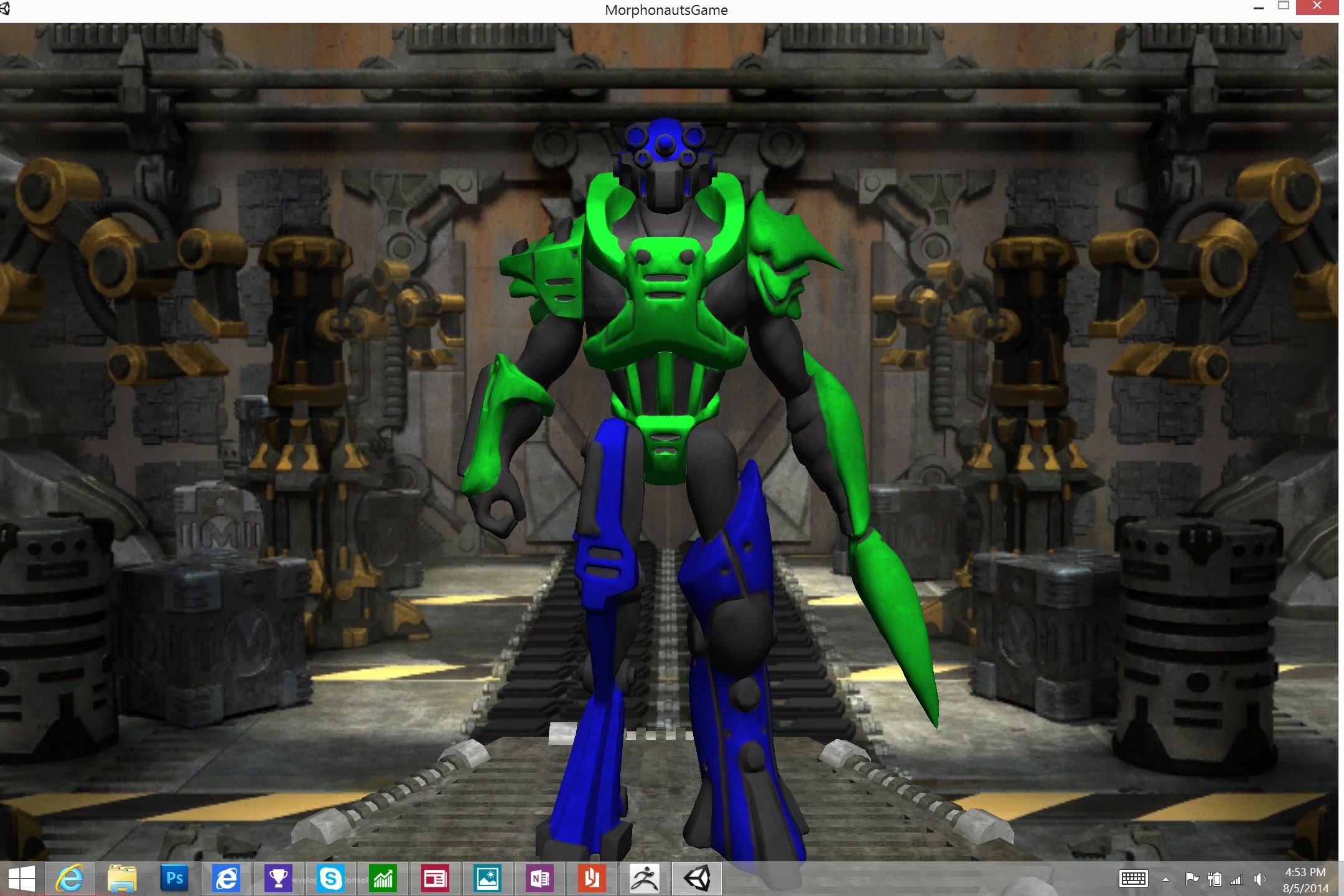Open the Windows Start button

tap(21, 879)
